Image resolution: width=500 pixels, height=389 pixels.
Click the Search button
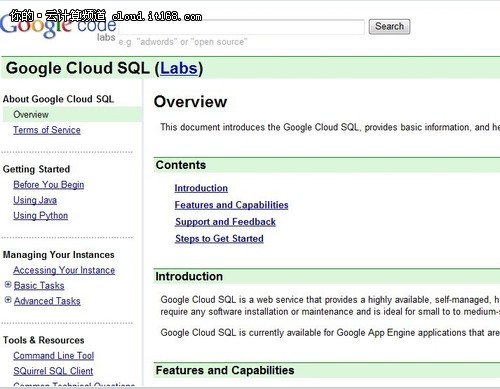tap(389, 26)
